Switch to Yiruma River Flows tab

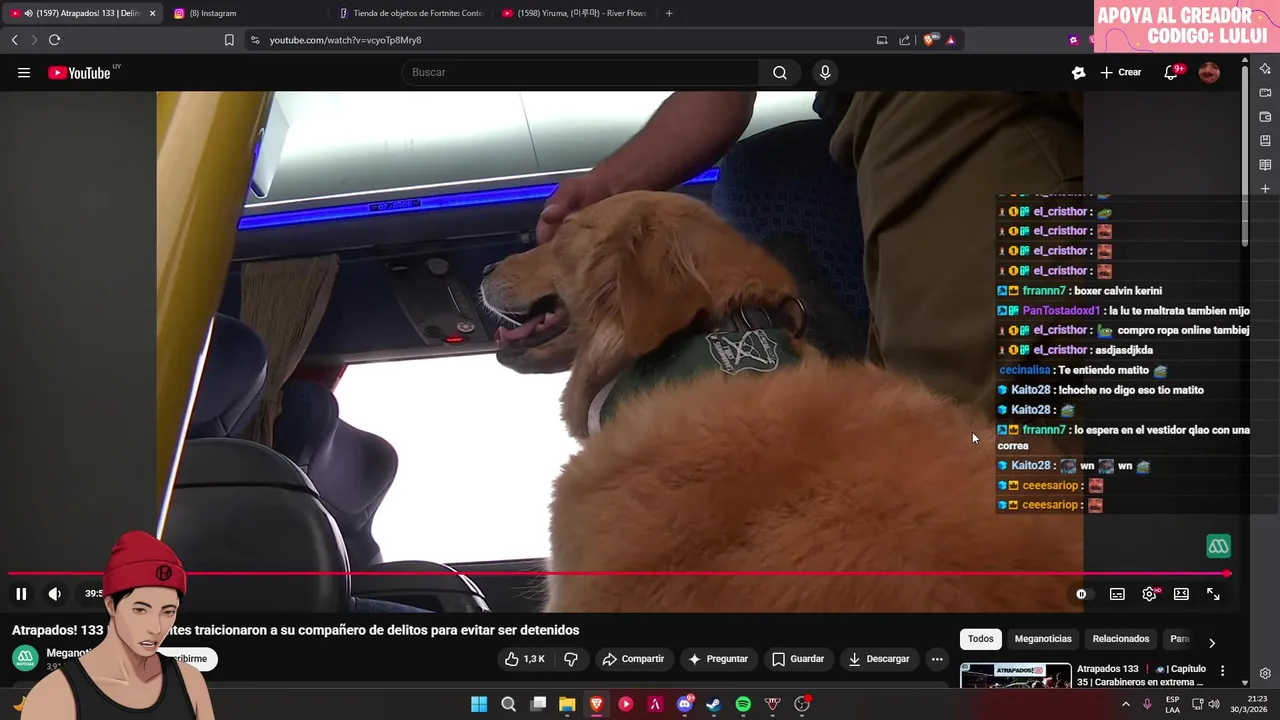point(574,13)
